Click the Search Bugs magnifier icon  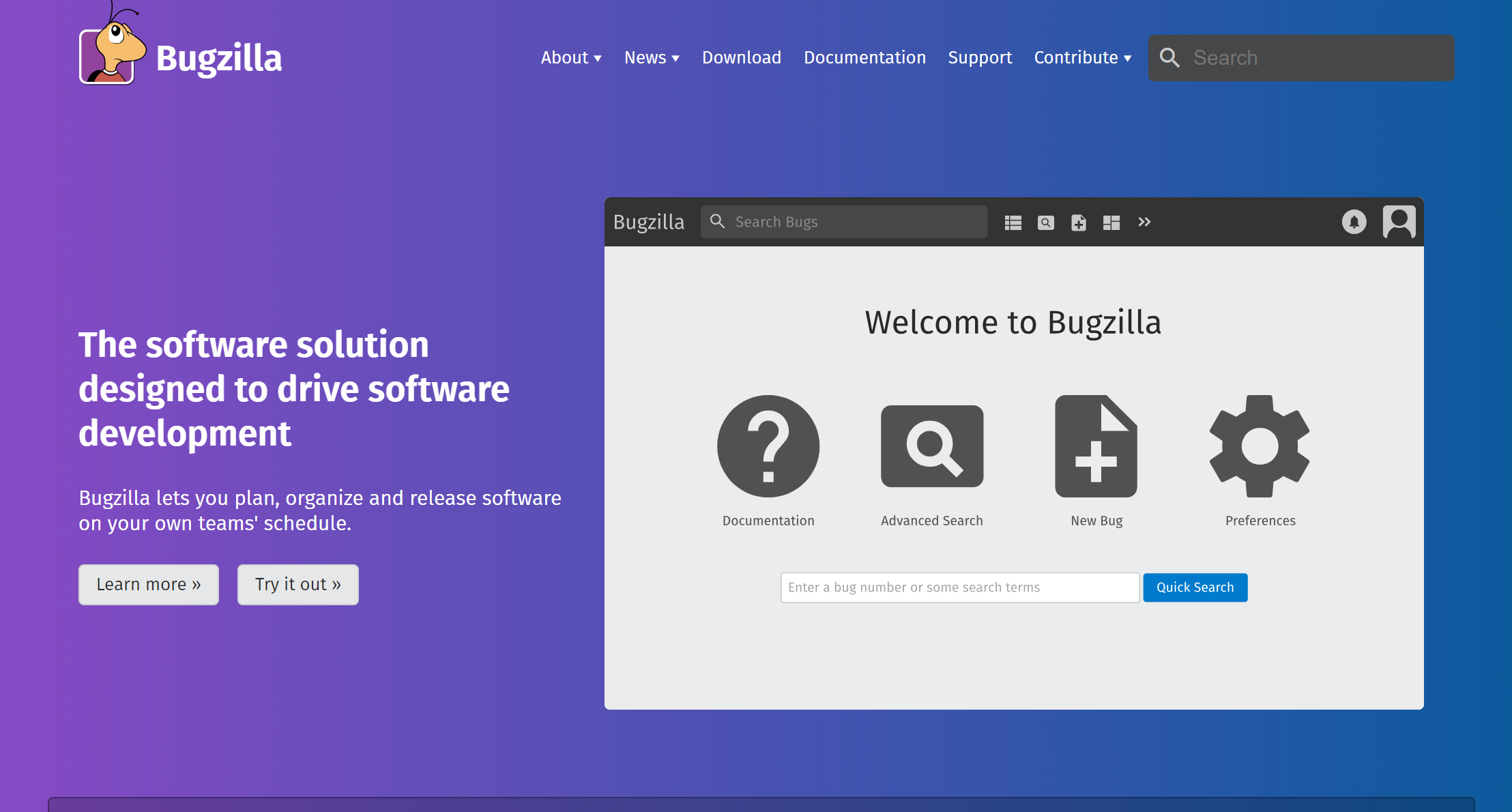(x=717, y=221)
